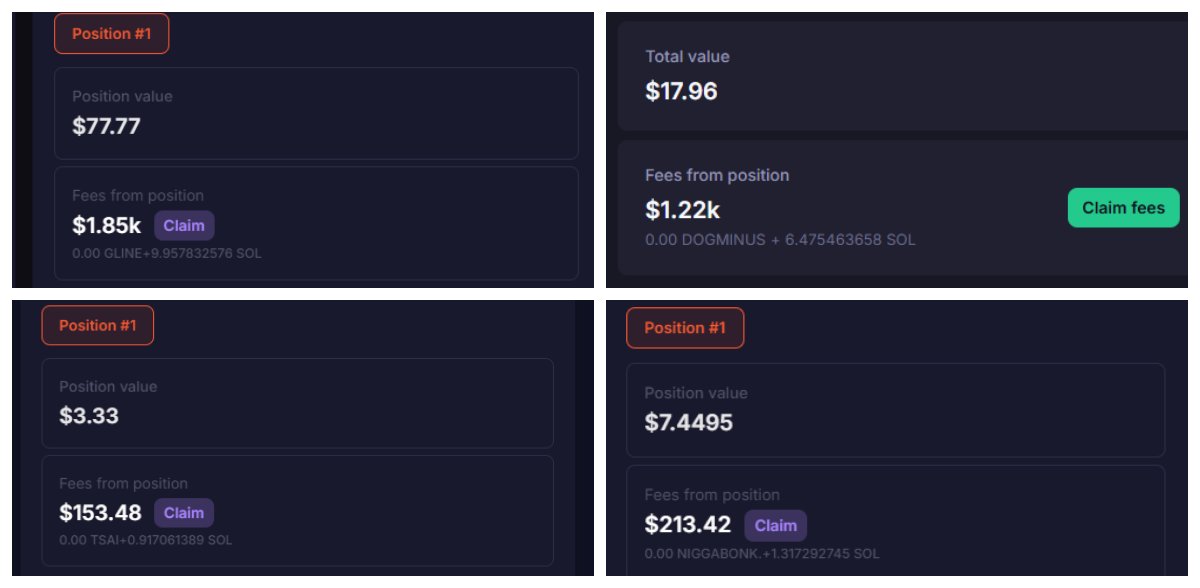1200x588 pixels.
Task: Click the 1.317292745 SOL fee breakdown text
Action: point(762,553)
